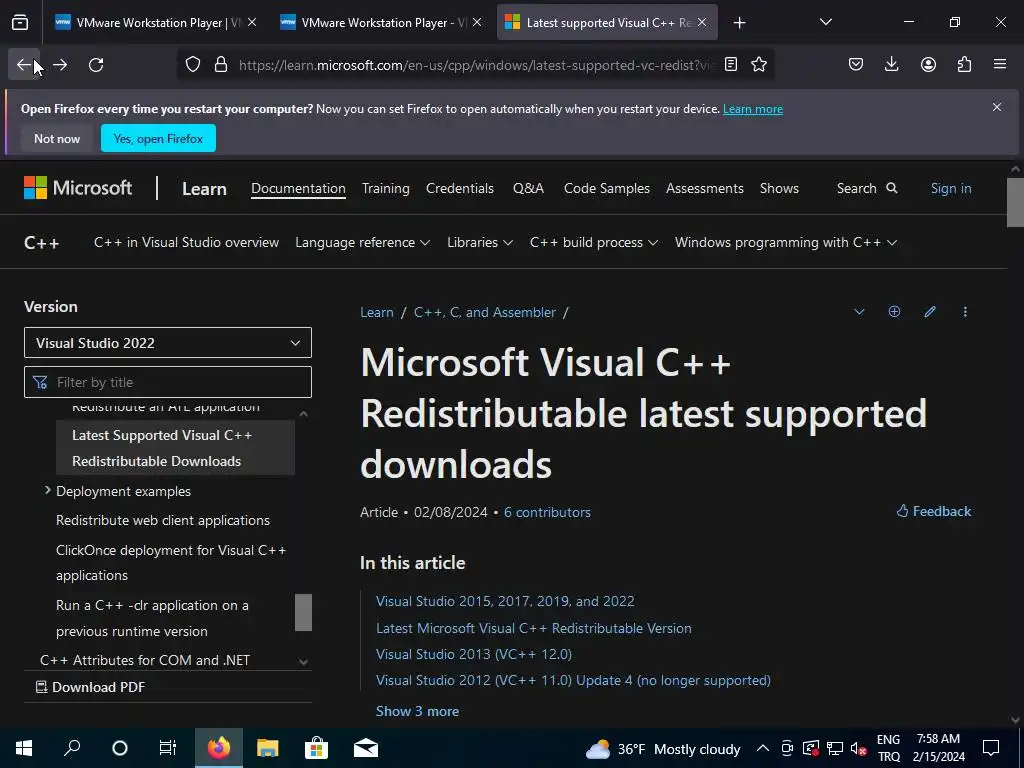Open the Firefox account icon
The width and height of the screenshot is (1024, 768).
tap(928, 65)
